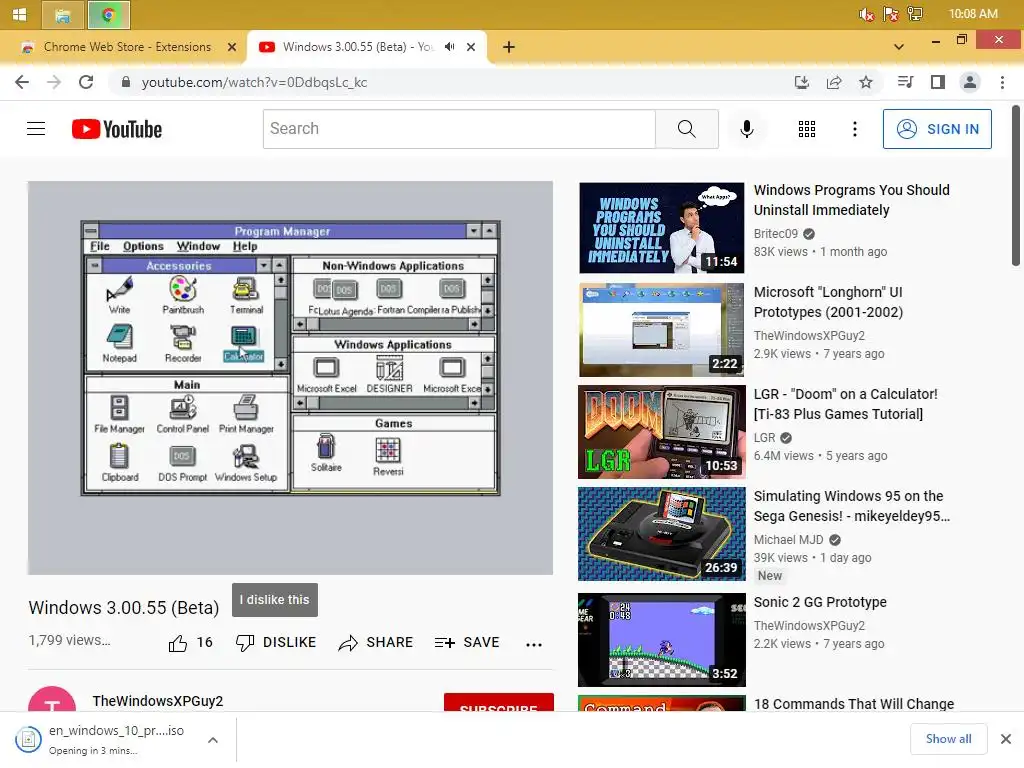Click the taskbar clock 10:08 AM

coord(973,14)
